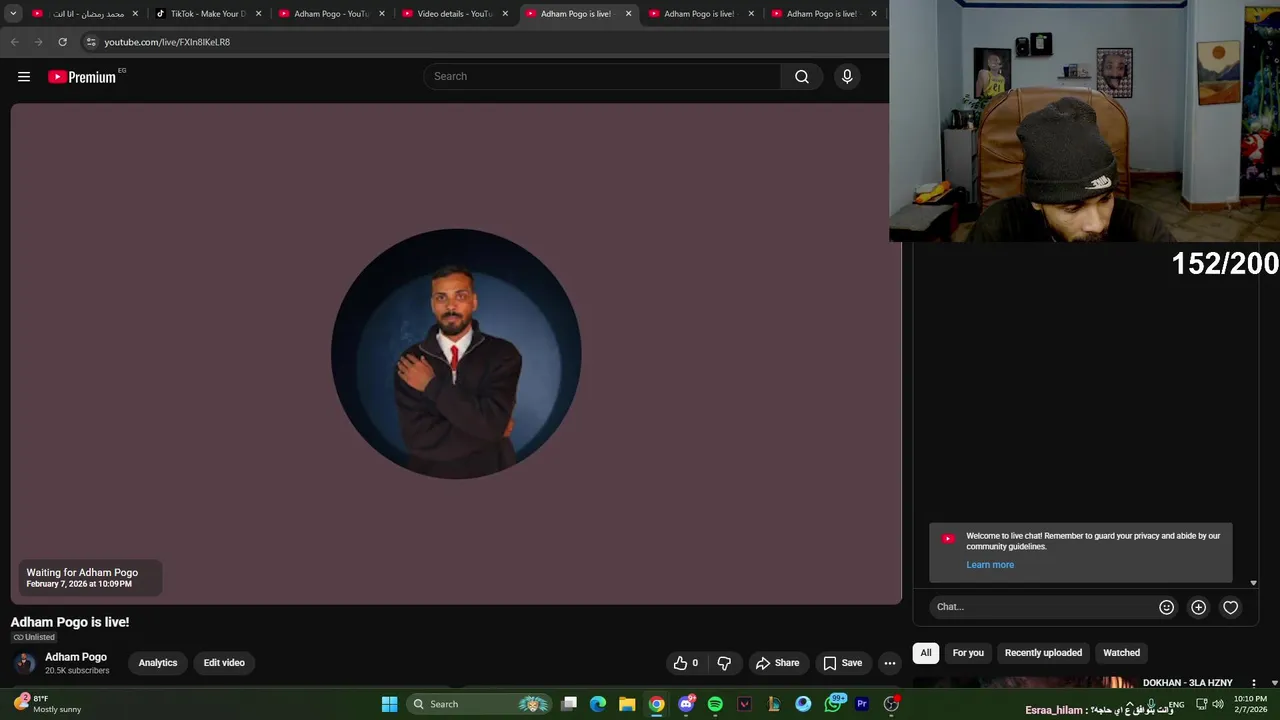Open video options for DOKHAN - 3LA HZNY
This screenshot has height=720, width=1280.
(1253, 683)
